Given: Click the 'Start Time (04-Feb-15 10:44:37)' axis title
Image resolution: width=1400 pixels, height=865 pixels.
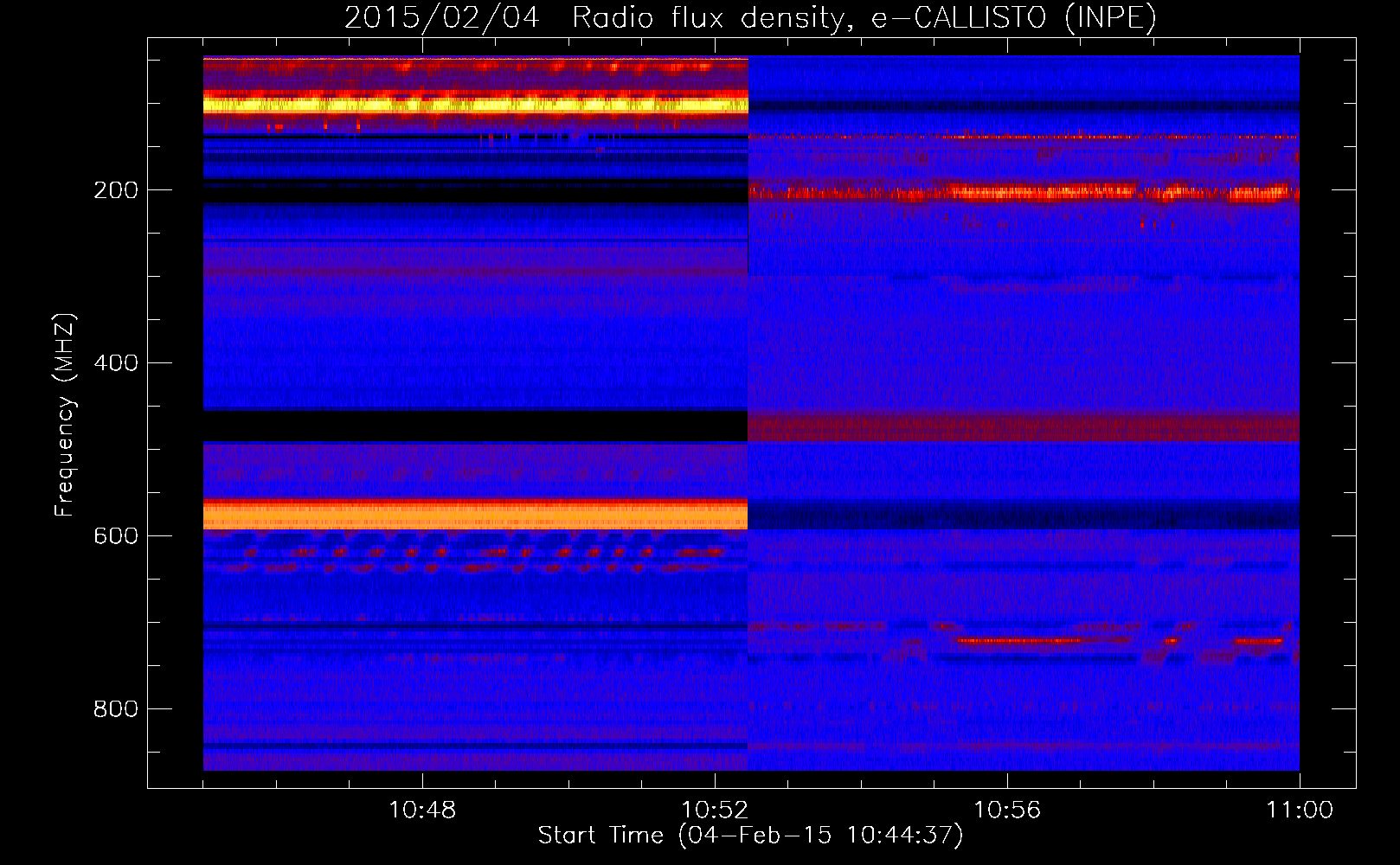Looking at the screenshot, I should point(750,836).
